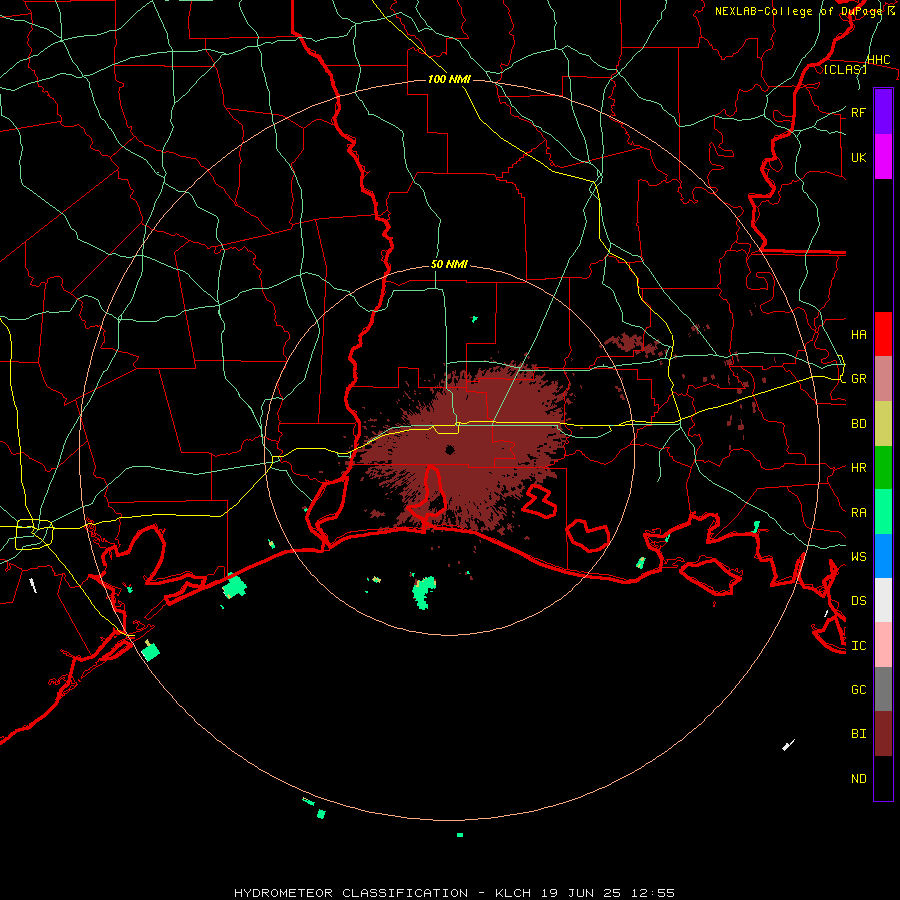Click the GR legend label
The height and width of the screenshot is (900, 900).
tap(858, 379)
